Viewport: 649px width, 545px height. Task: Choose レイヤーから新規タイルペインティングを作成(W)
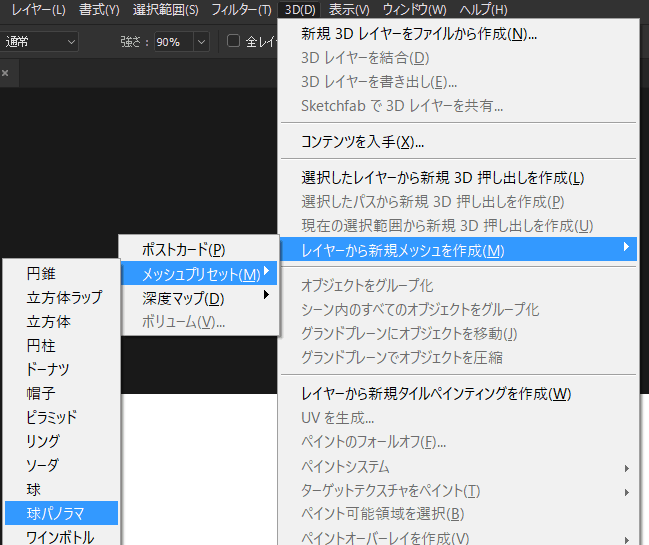point(459,394)
